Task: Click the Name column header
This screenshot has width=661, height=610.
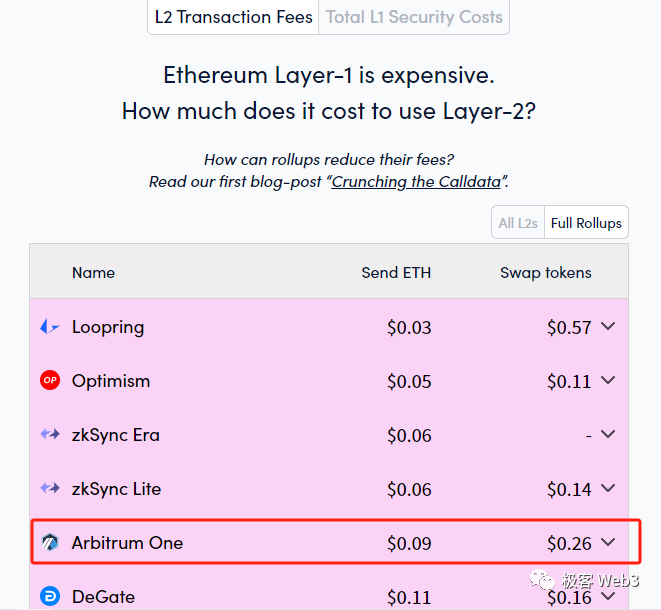Action: click(x=93, y=272)
